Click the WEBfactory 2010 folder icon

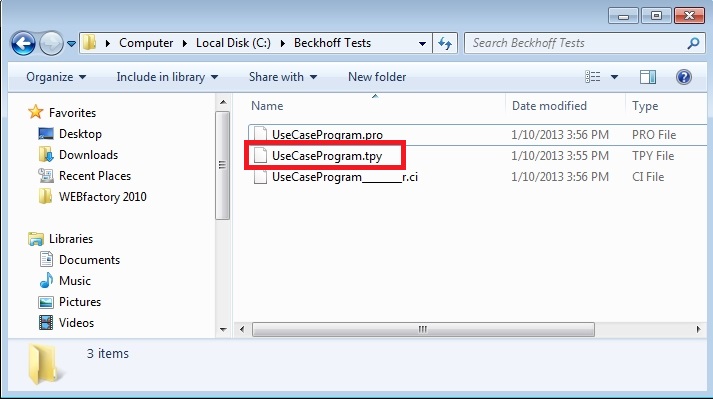pyautogui.click(x=45, y=197)
